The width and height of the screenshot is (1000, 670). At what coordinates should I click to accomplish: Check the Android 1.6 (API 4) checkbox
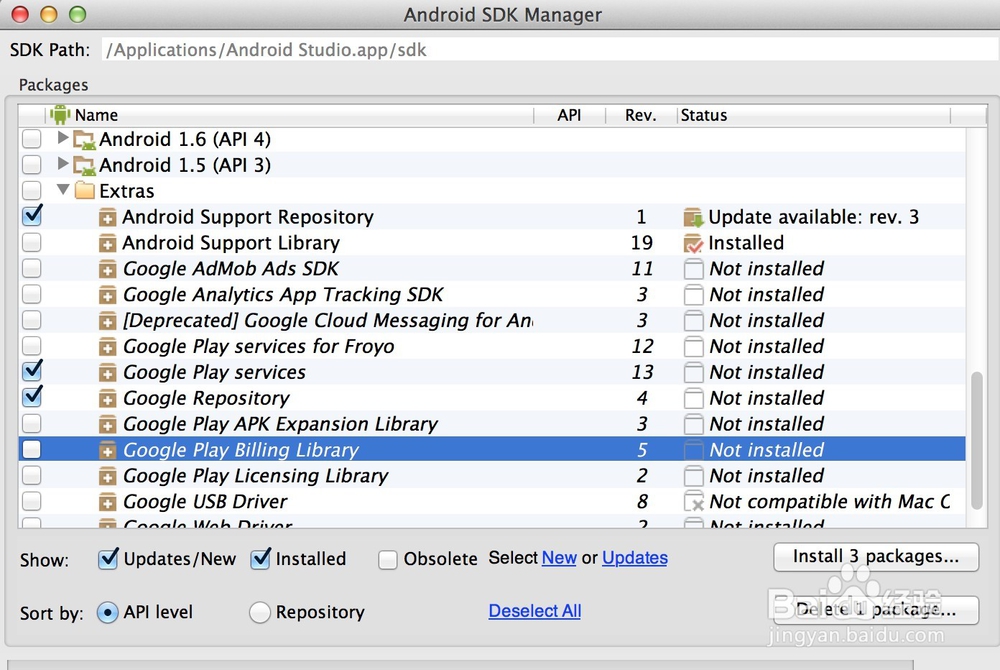pos(32,139)
